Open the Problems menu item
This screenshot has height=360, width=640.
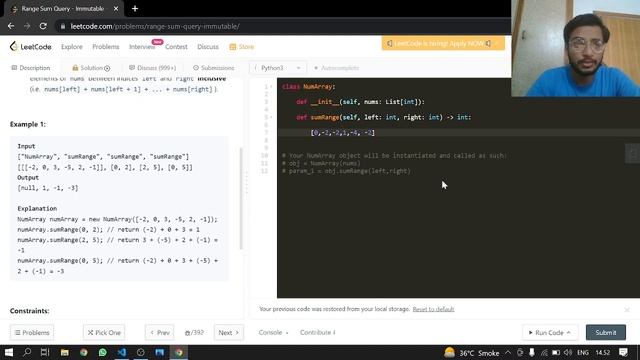coord(106,47)
